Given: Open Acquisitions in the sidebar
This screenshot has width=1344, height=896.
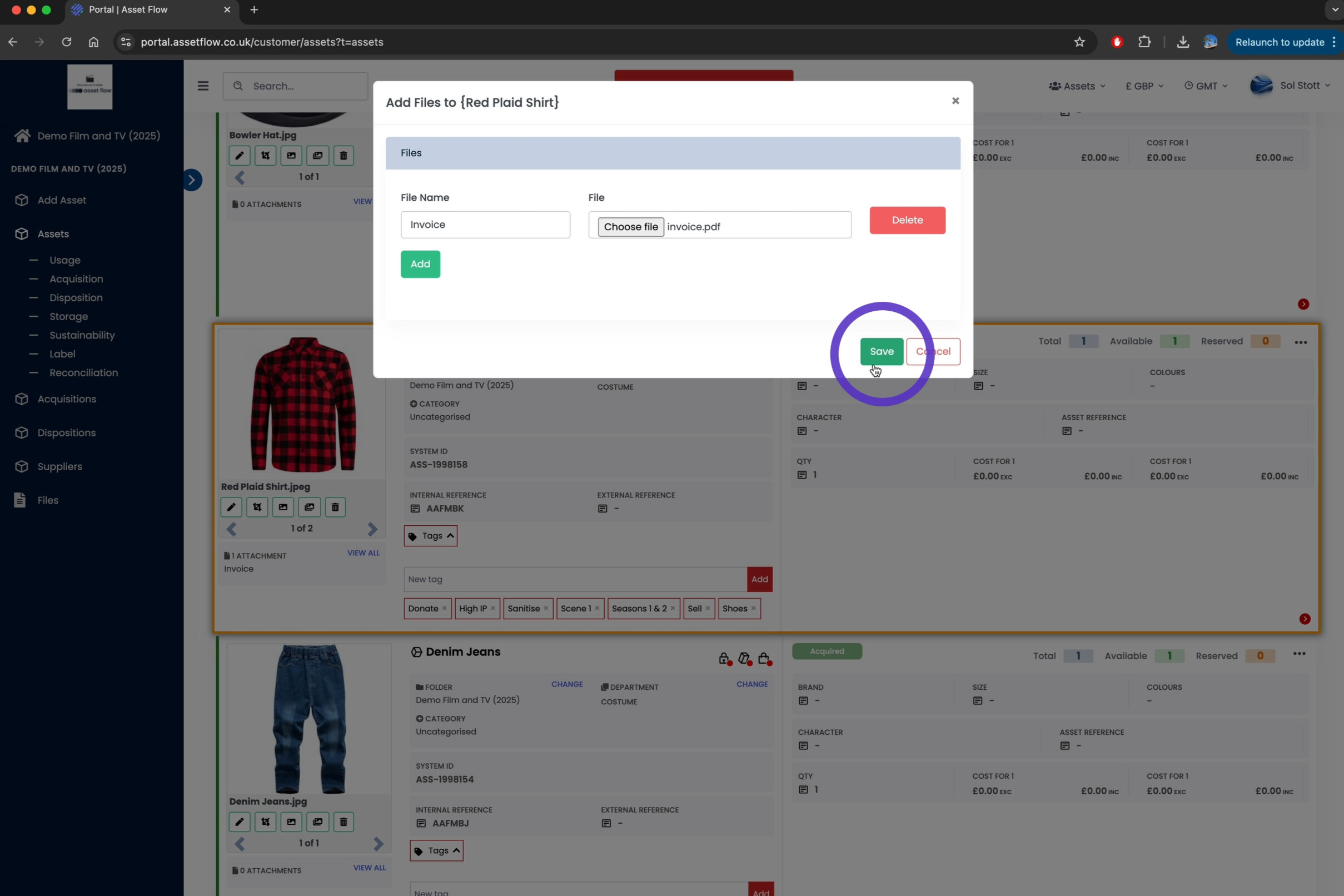Looking at the screenshot, I should tap(56, 400).
